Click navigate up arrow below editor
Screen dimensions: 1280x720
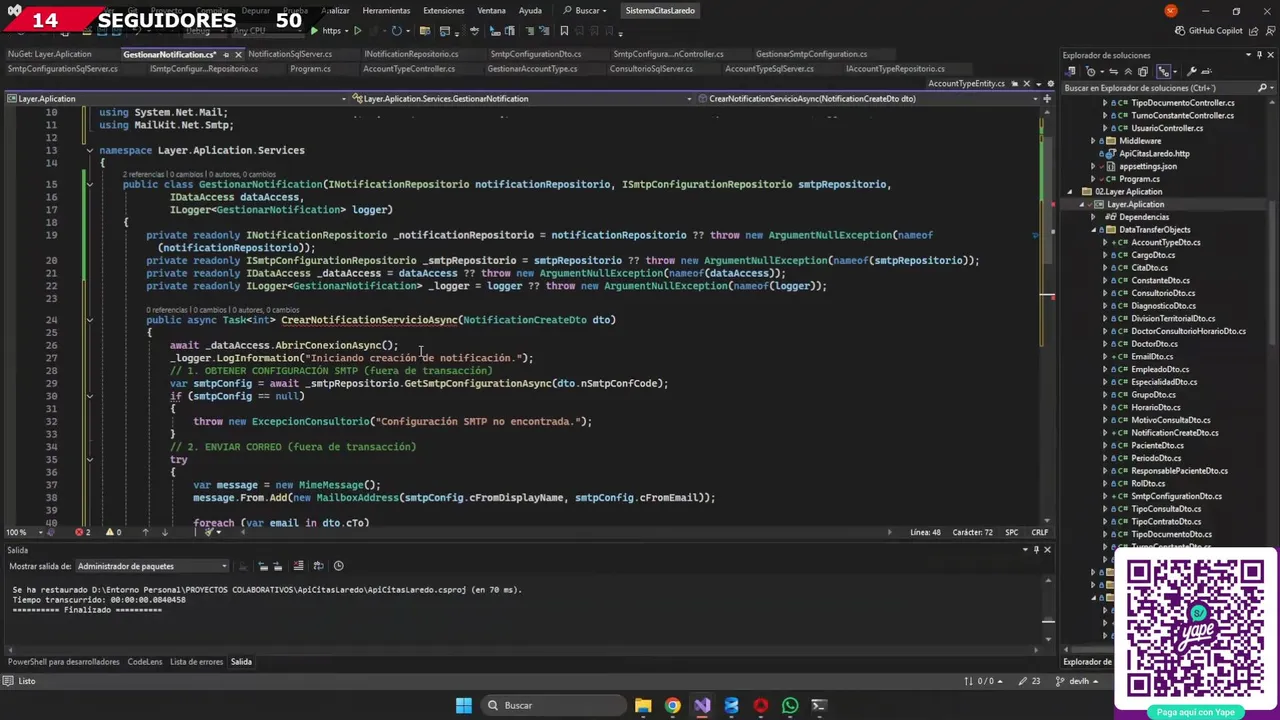[x=146, y=532]
